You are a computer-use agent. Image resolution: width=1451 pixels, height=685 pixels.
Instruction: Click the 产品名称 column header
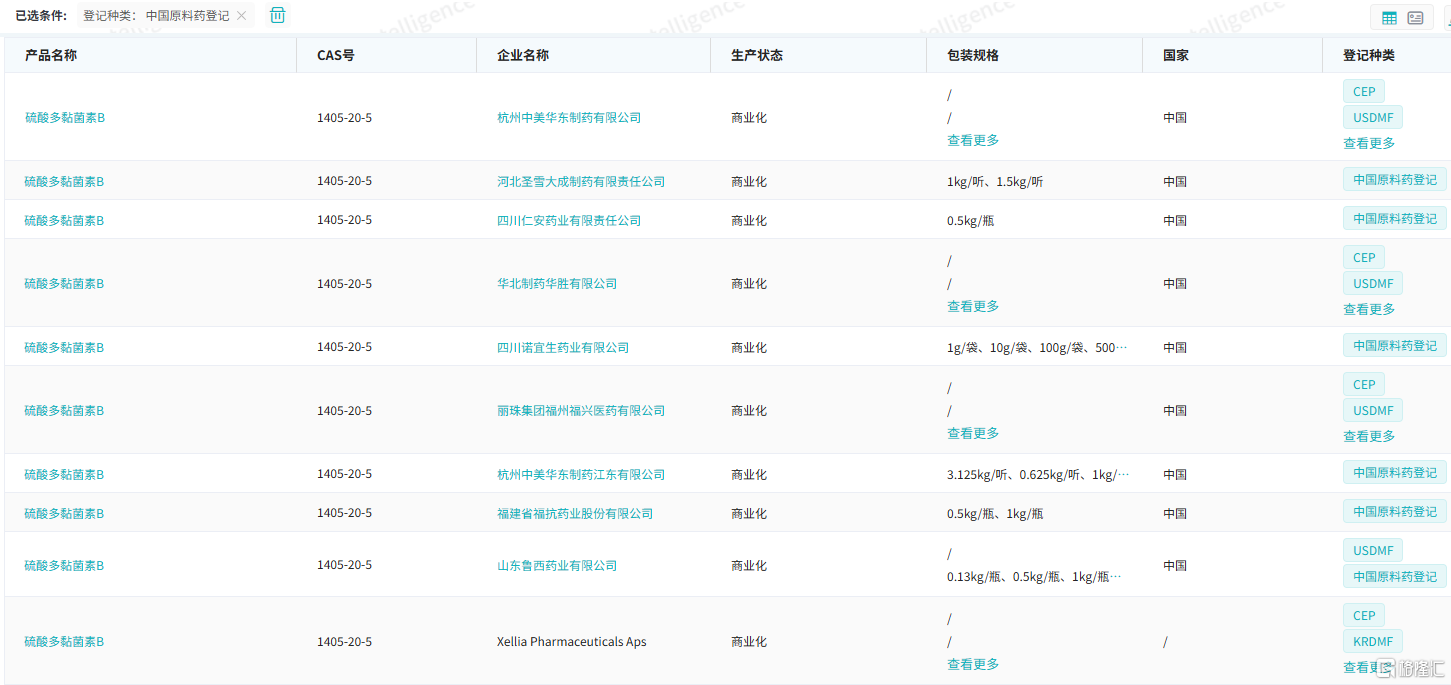pos(51,55)
